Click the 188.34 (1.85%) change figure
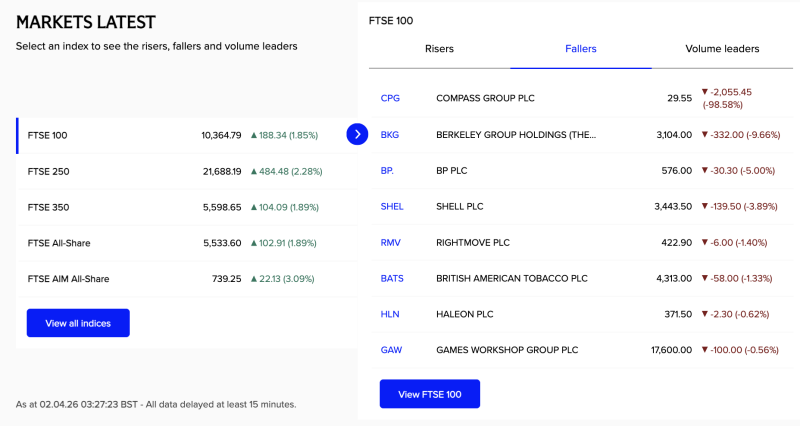Viewport: 800px width, 426px height. [x=284, y=135]
